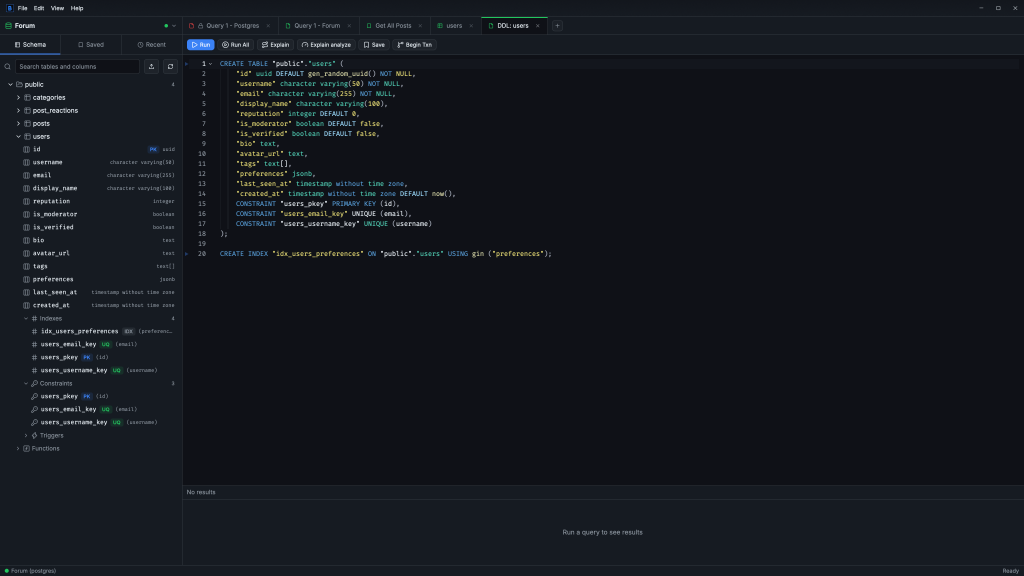The width and height of the screenshot is (1024, 576).
Task: Close the Query 1 - Forum tab
Action: point(349,26)
